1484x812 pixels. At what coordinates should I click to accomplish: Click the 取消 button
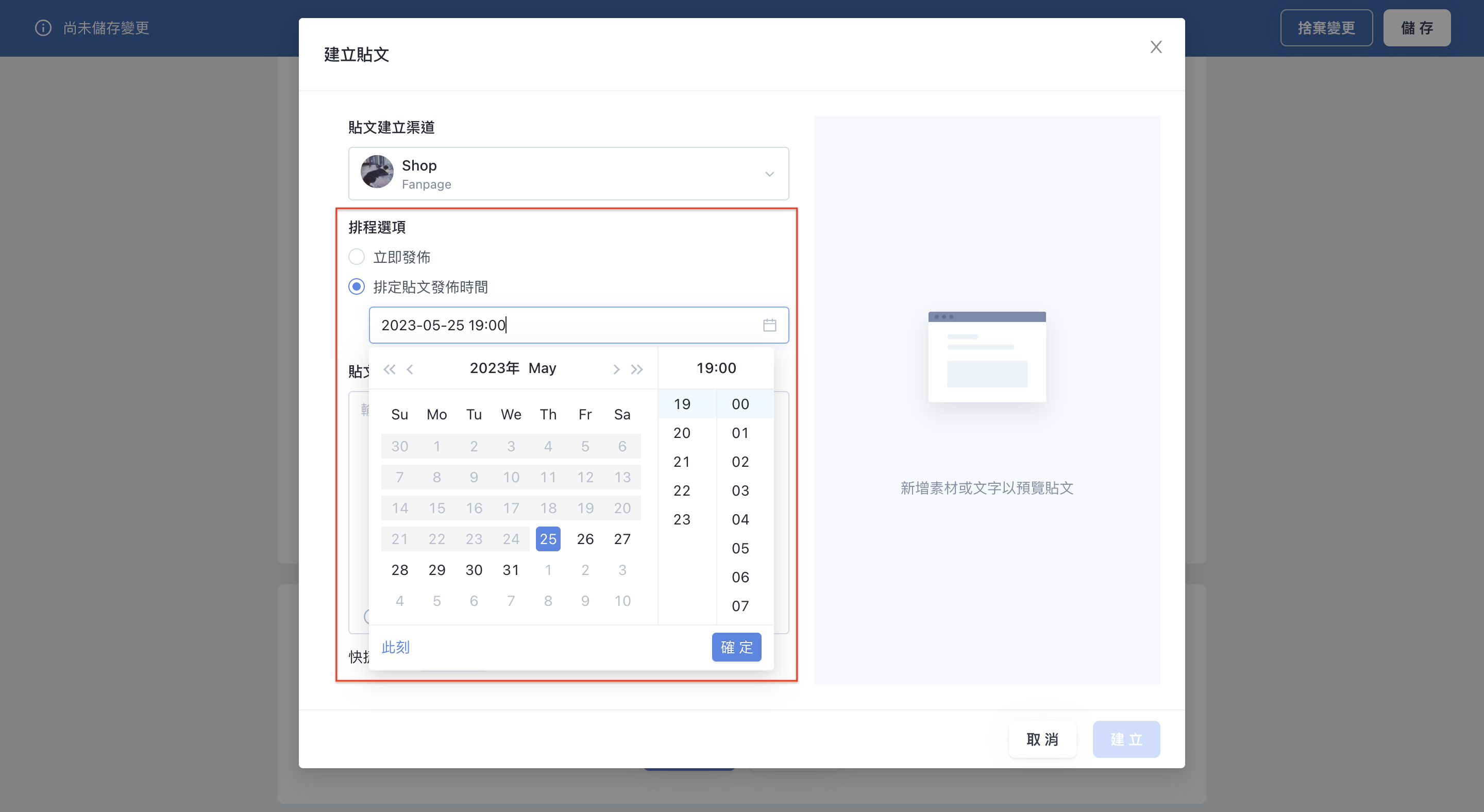pos(1042,739)
